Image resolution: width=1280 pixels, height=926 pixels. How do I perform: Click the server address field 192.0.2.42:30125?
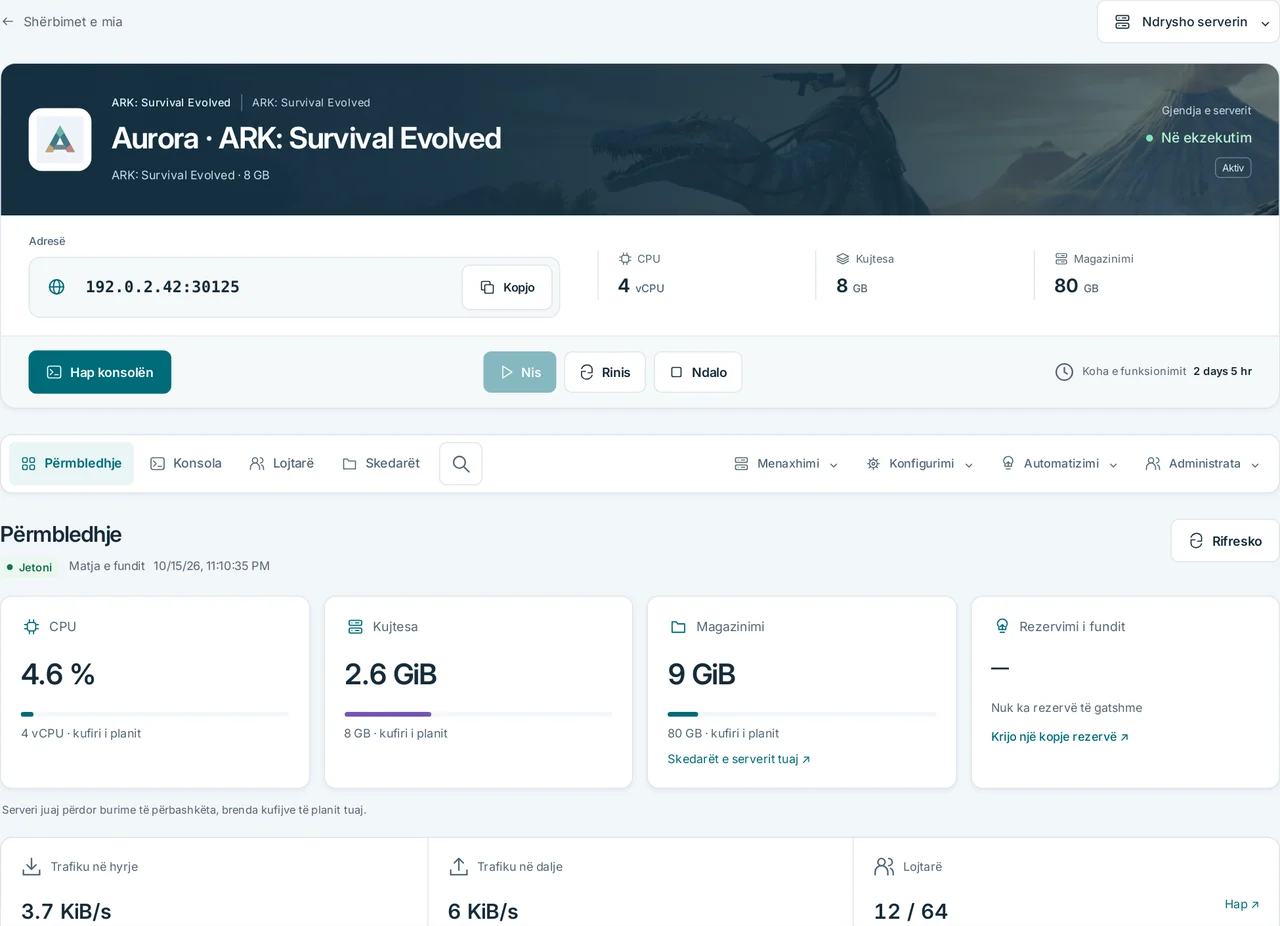click(x=294, y=287)
